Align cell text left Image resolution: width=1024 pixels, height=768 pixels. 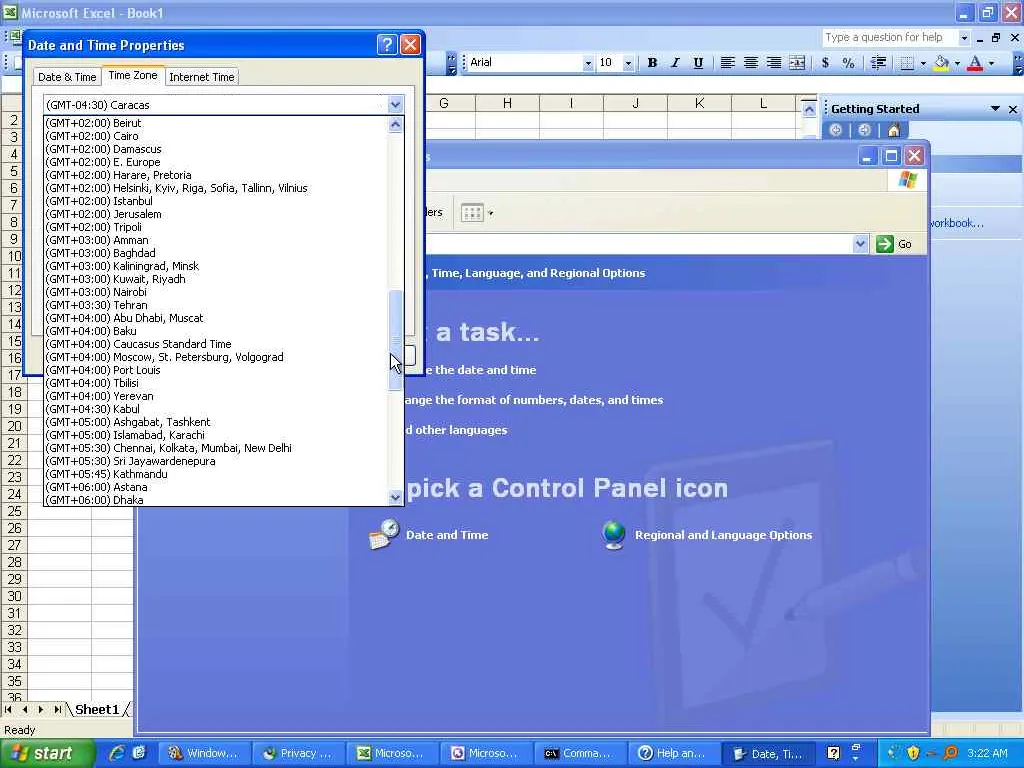click(x=727, y=63)
